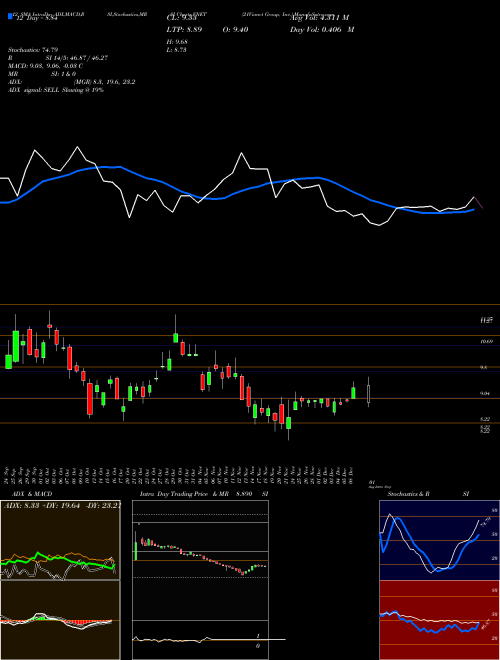
Task: Click the 9.8 price axis label
Action: 484,367
